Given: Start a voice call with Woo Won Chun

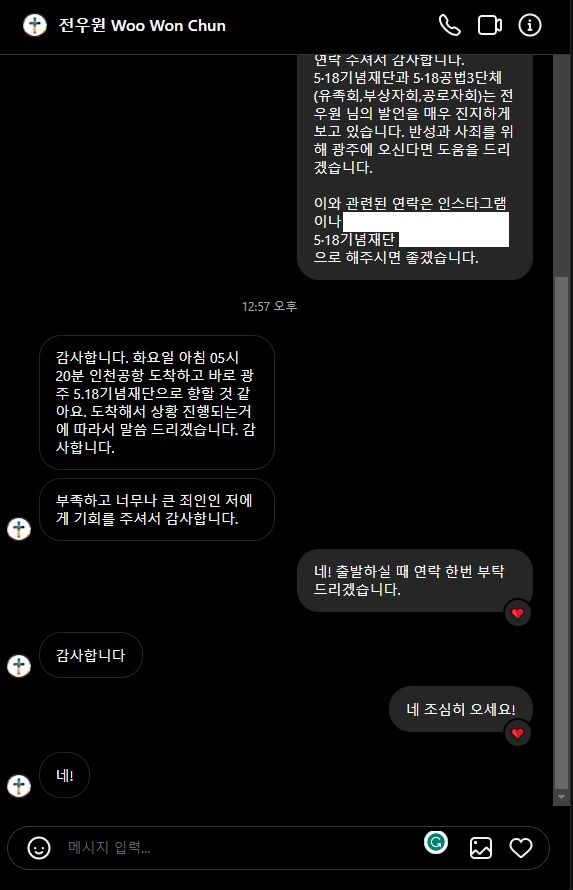Looking at the screenshot, I should click(450, 25).
